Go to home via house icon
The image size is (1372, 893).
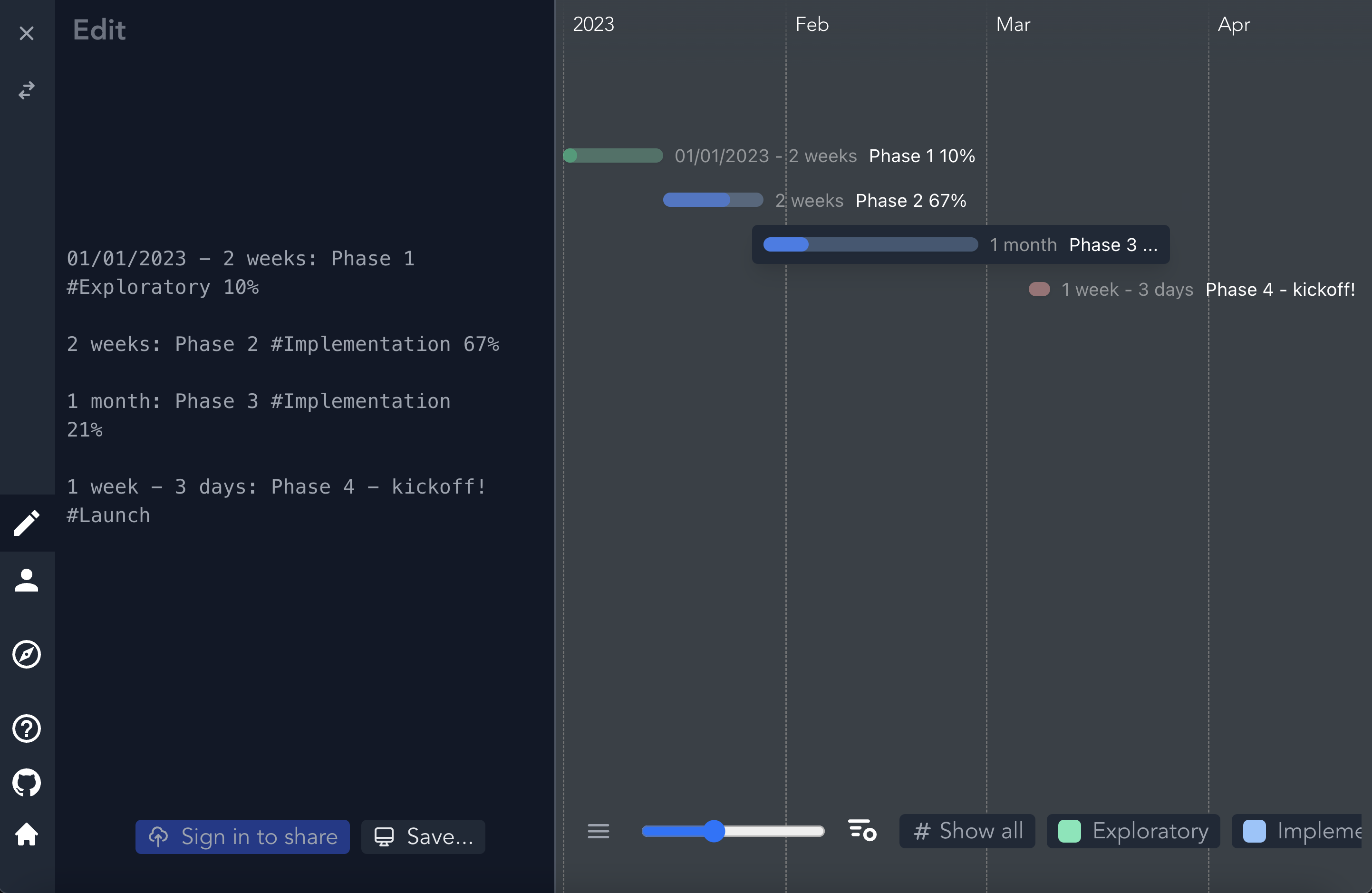point(27,834)
